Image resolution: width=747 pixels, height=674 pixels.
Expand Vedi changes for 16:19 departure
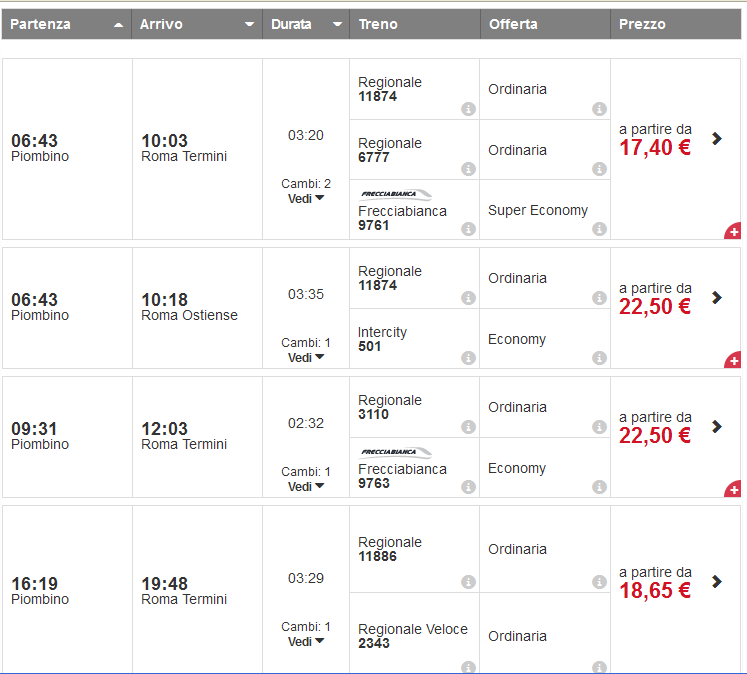305,641
